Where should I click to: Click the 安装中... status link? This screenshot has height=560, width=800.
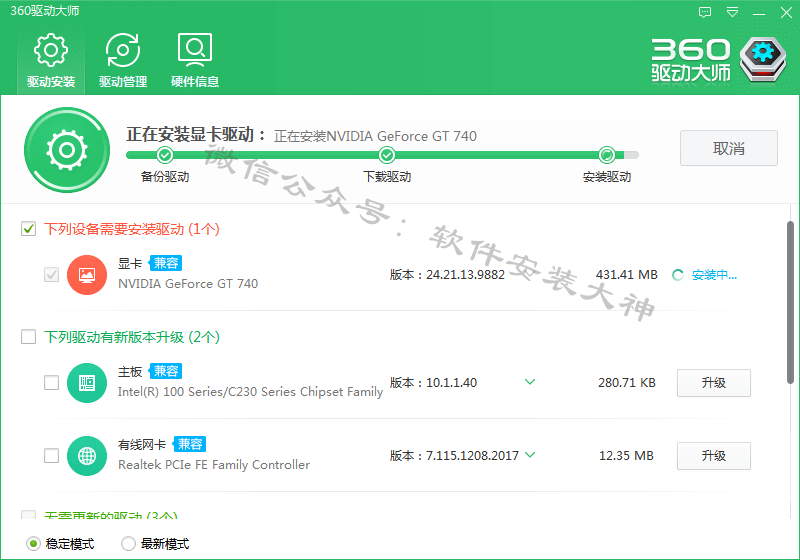coord(714,275)
